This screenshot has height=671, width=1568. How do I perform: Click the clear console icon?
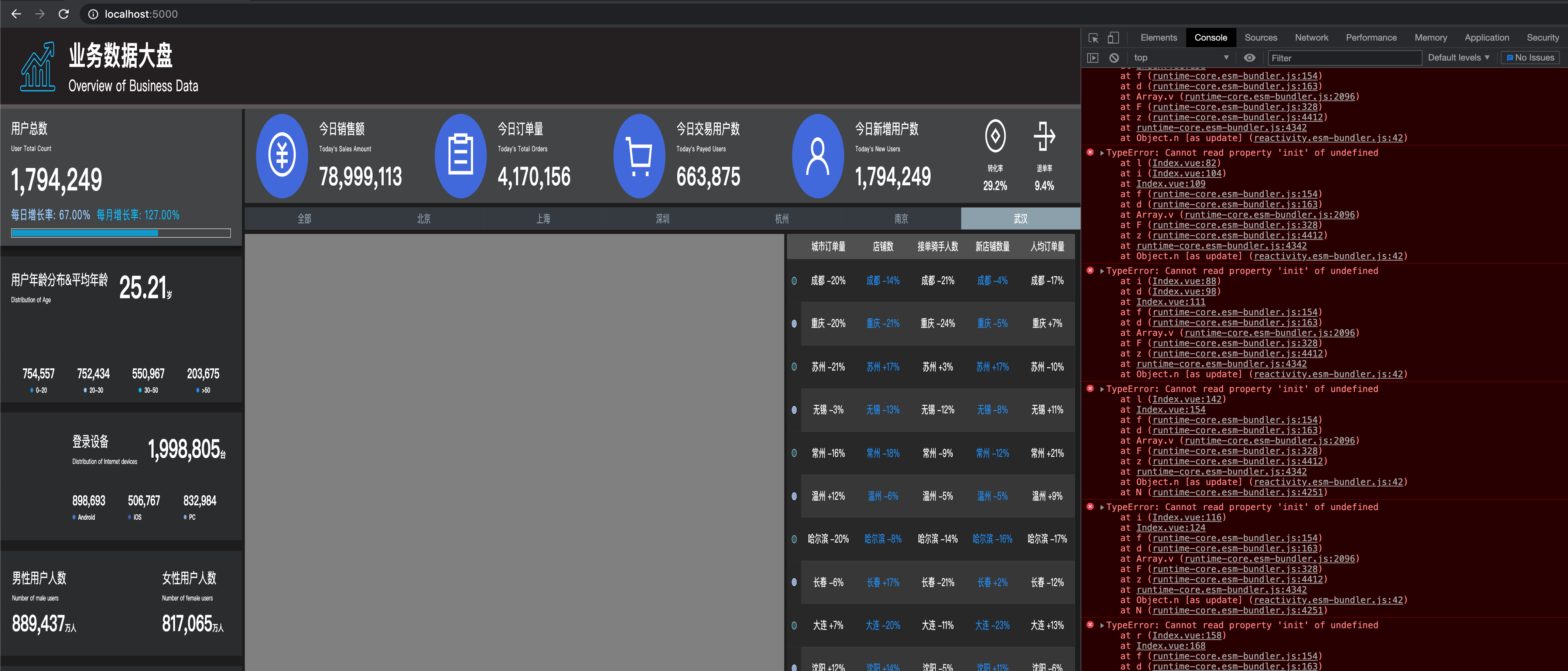pos(1113,58)
